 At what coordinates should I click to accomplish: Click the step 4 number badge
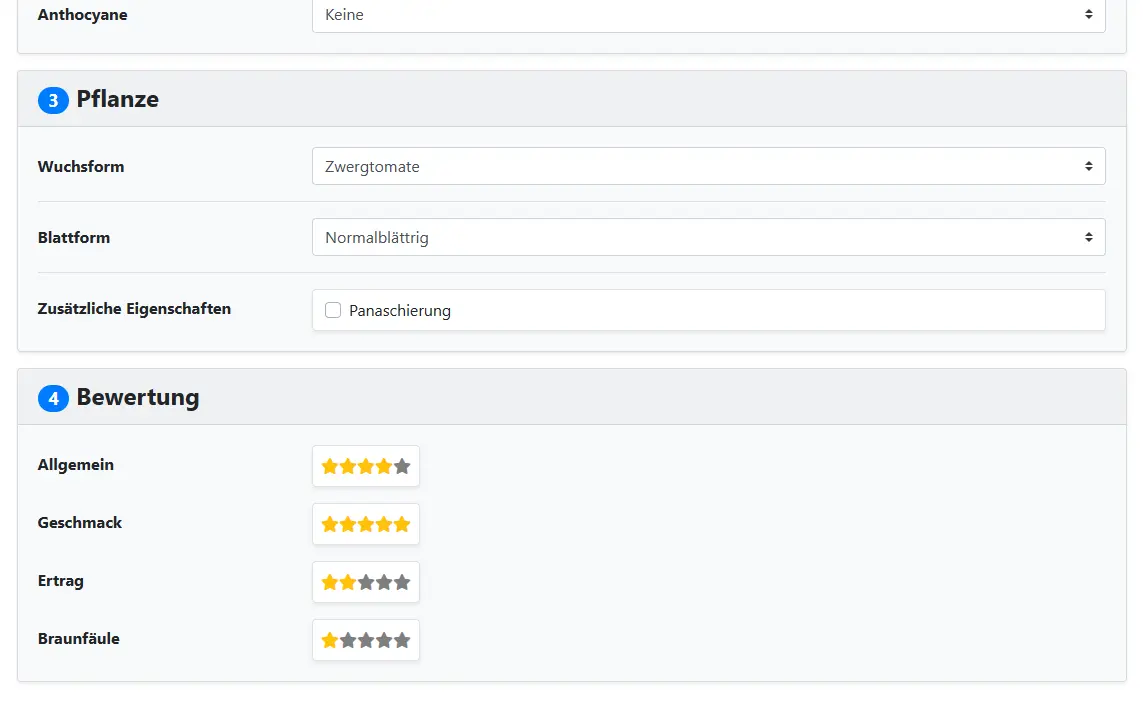pyautogui.click(x=53, y=398)
